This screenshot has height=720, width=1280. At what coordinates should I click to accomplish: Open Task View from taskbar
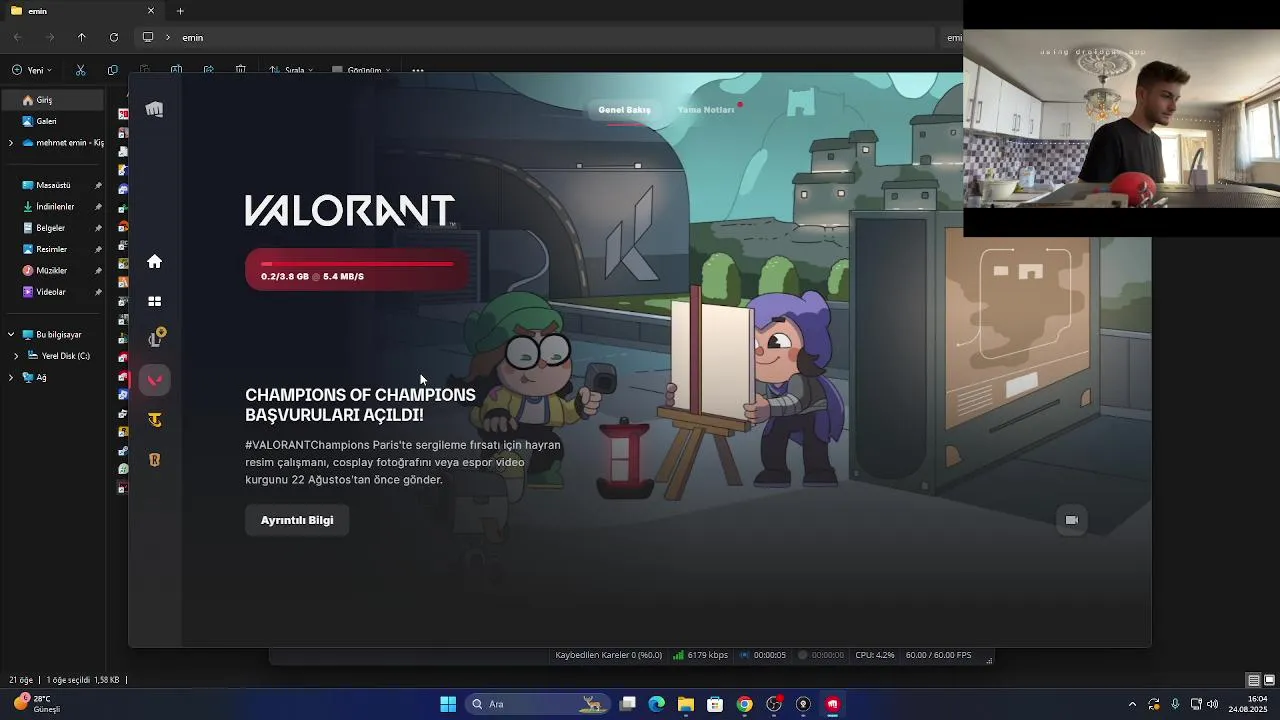point(628,704)
